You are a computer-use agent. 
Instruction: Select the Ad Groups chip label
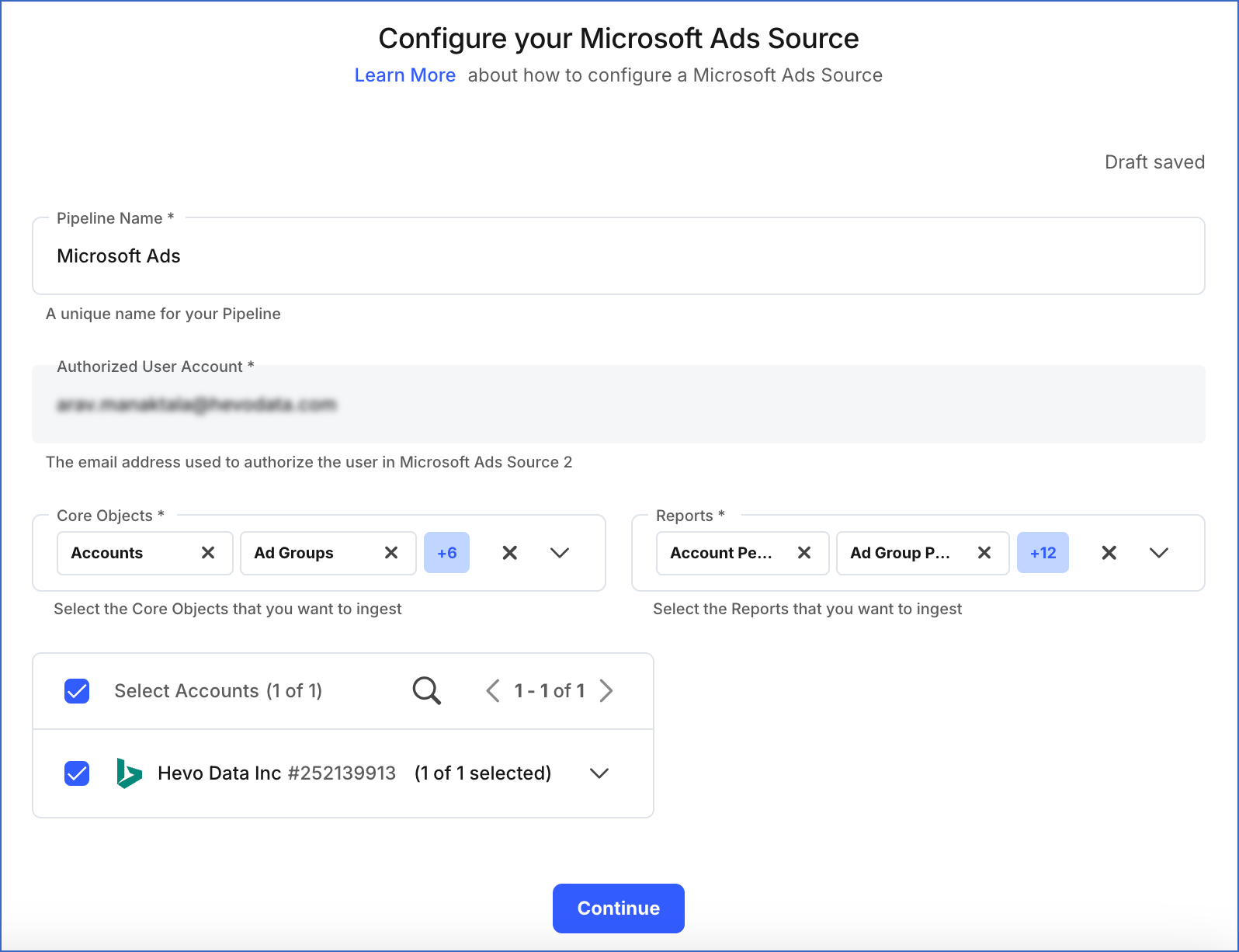tap(293, 553)
